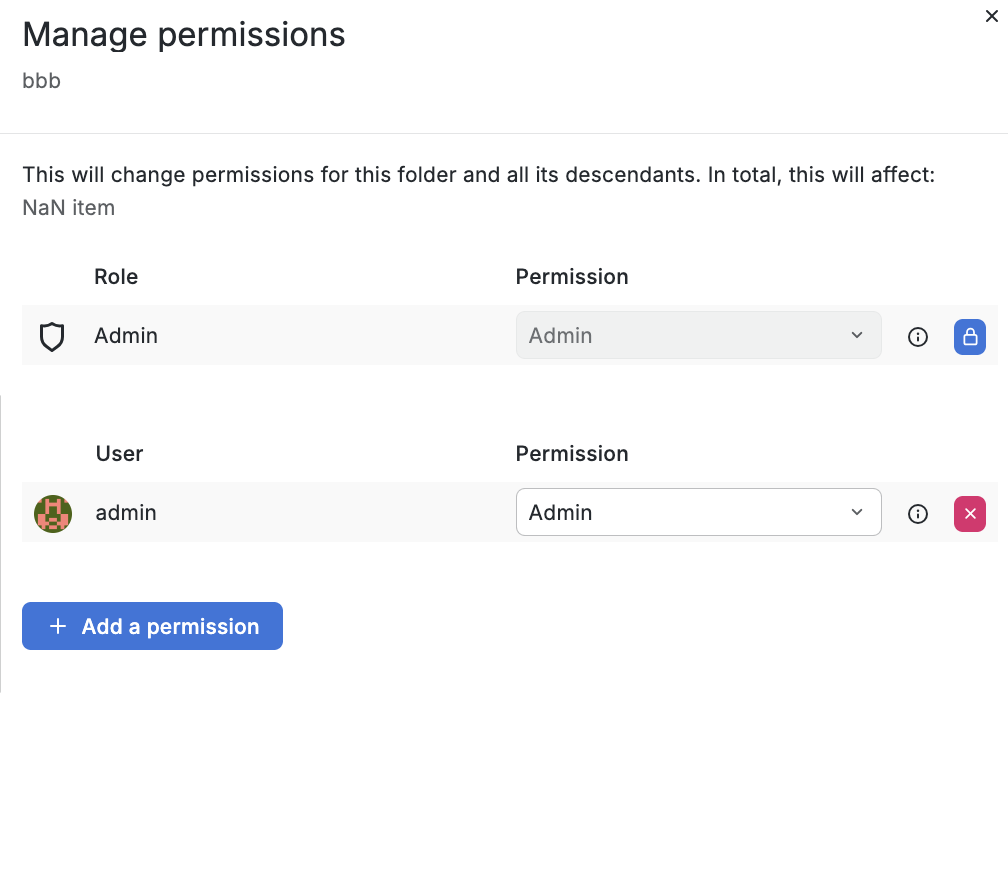Select the Admin role name label
Image resolution: width=1008 pixels, height=872 pixels.
point(126,335)
